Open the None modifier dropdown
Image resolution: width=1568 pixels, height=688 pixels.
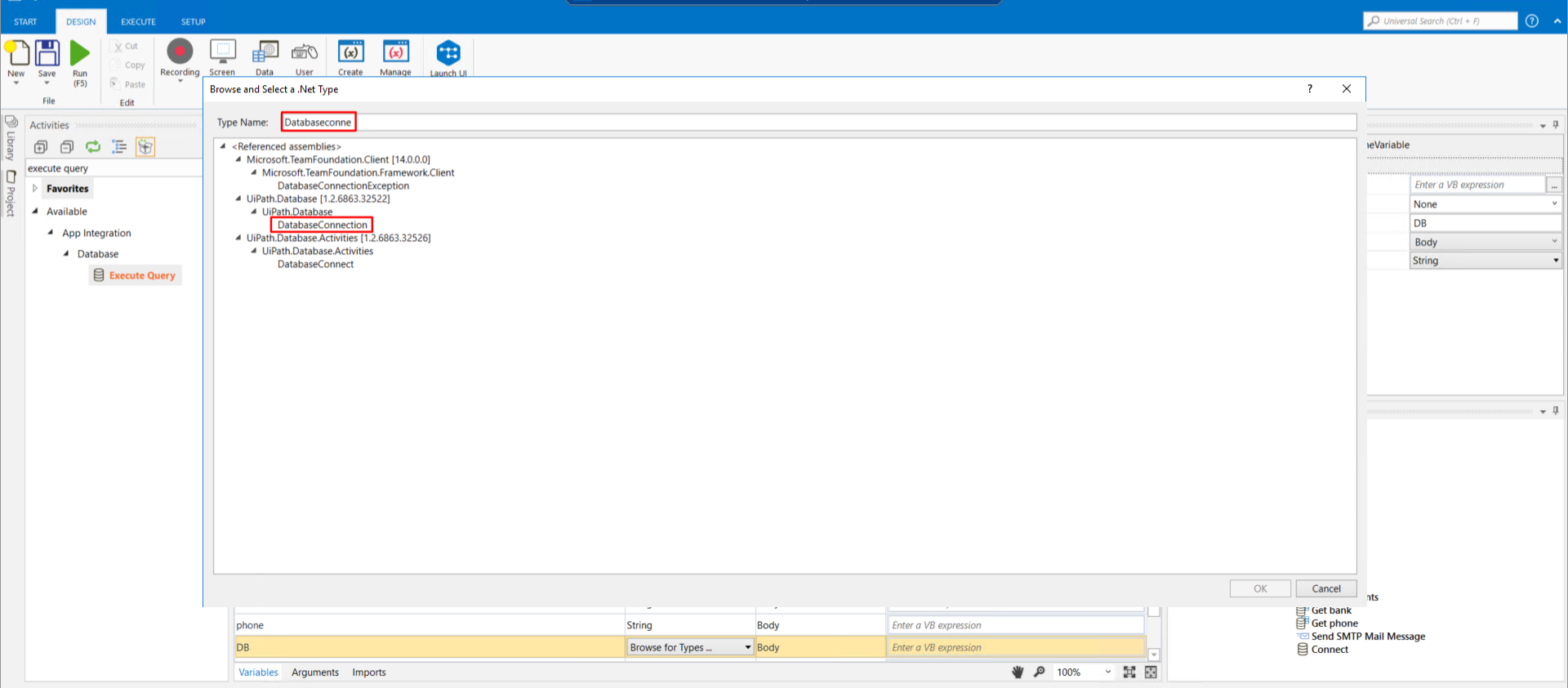(1486, 204)
